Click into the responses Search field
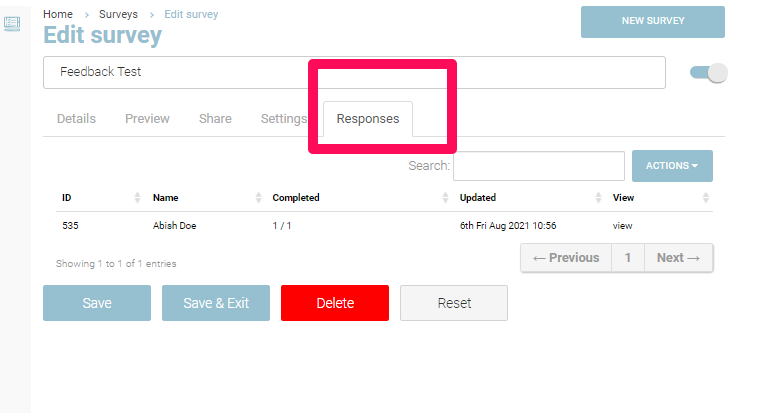 pos(538,166)
